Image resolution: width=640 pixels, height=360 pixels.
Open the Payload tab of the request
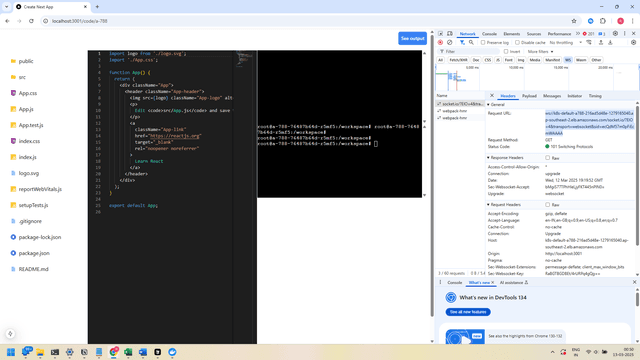tap(529, 96)
